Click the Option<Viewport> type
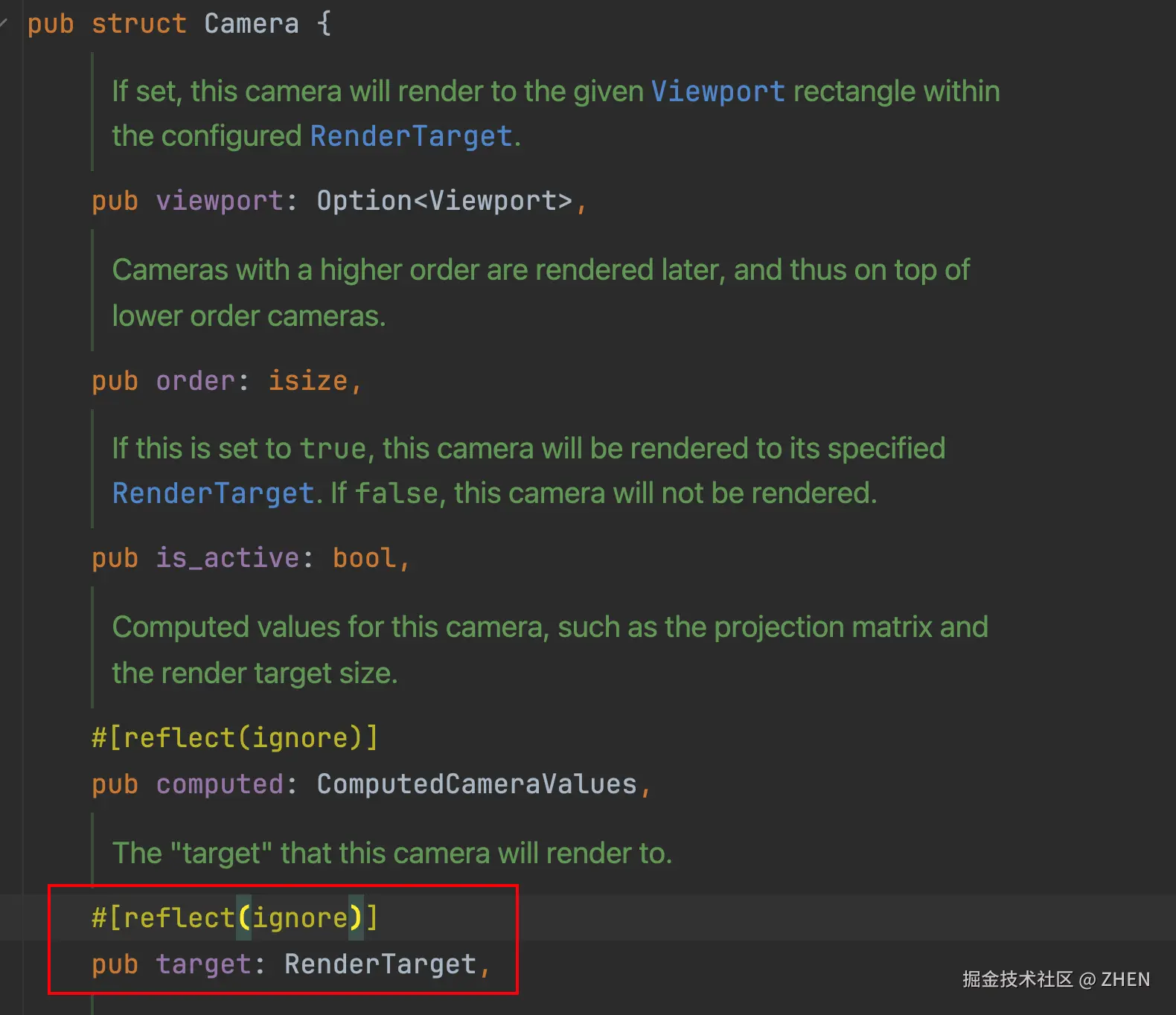Screen dimensions: 1176x1015 (x=444, y=201)
